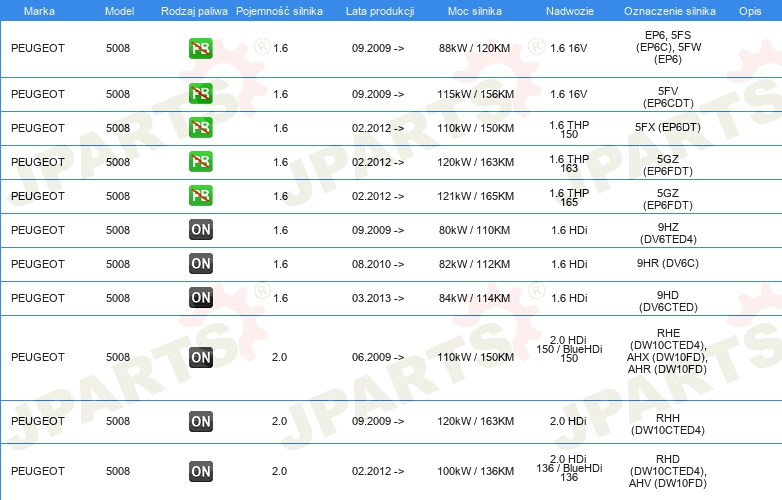Click the 2.0 HDi 150 / BlueHDi 150 cell
The width and height of the screenshot is (782, 500).
tap(569, 349)
